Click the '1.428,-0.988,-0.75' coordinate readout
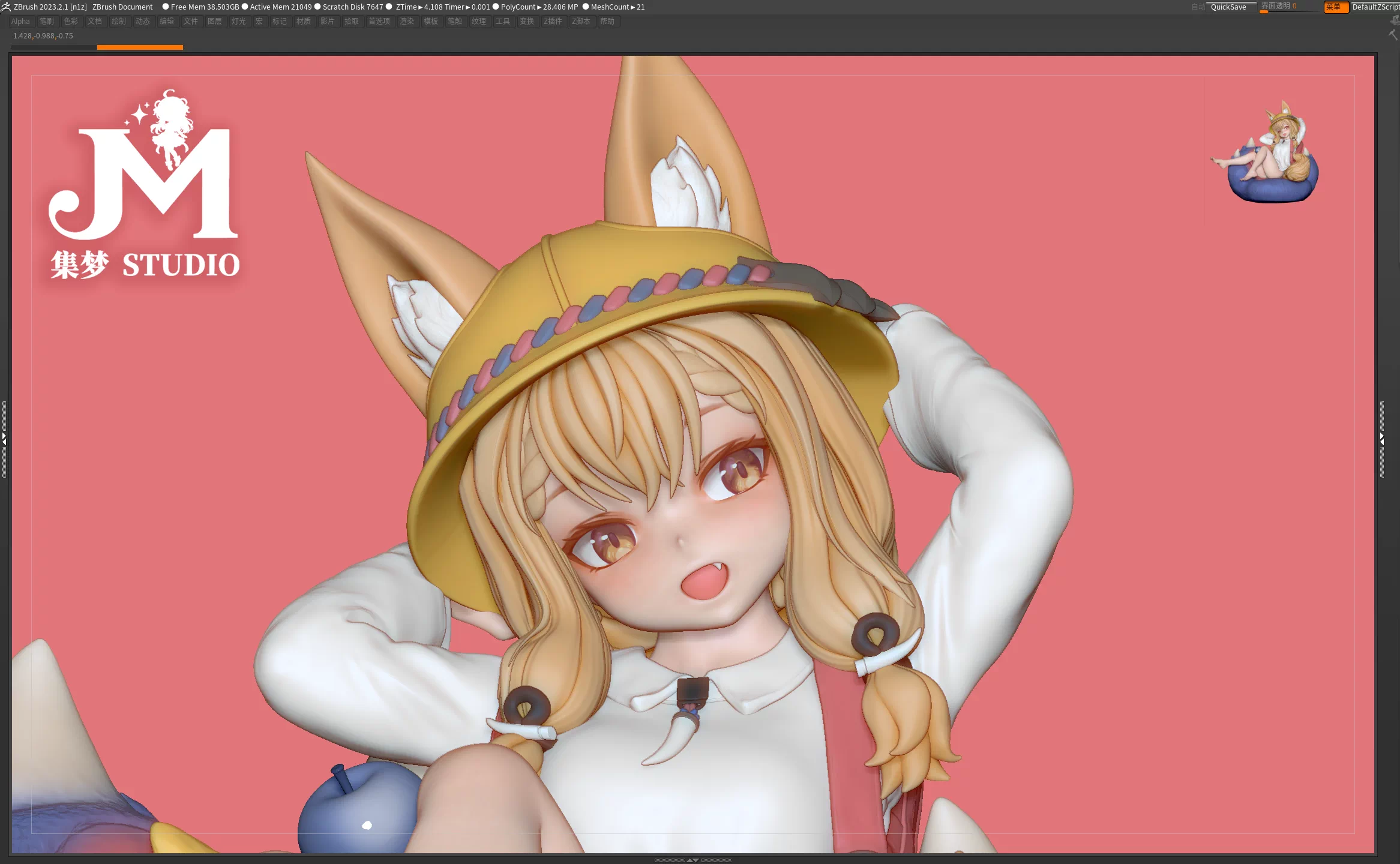 coord(43,35)
